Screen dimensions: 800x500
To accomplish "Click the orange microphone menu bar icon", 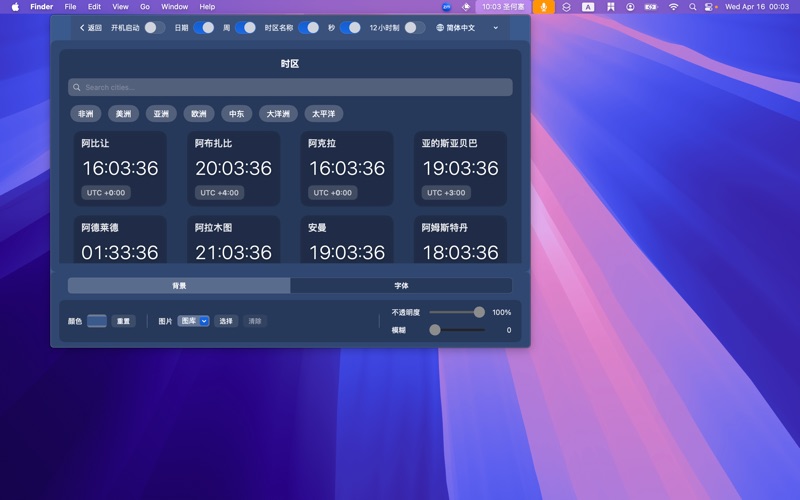I will point(543,7).
